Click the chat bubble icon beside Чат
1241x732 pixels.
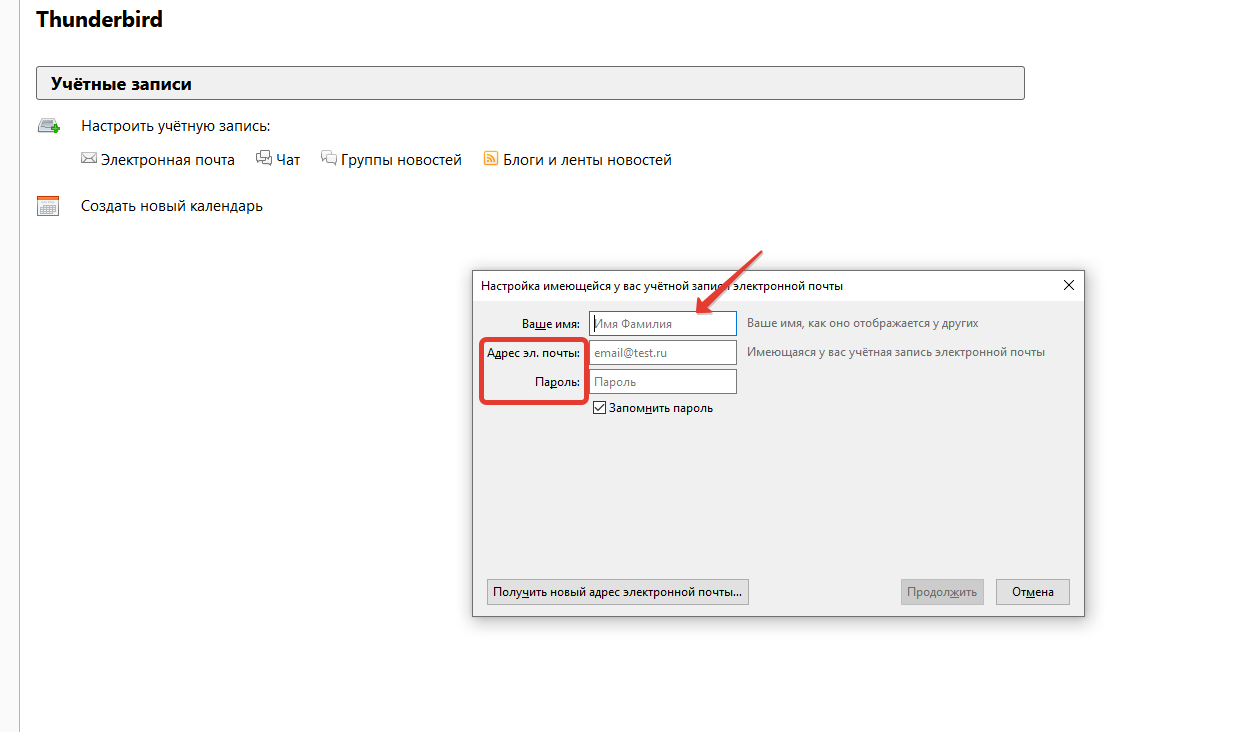click(x=264, y=159)
